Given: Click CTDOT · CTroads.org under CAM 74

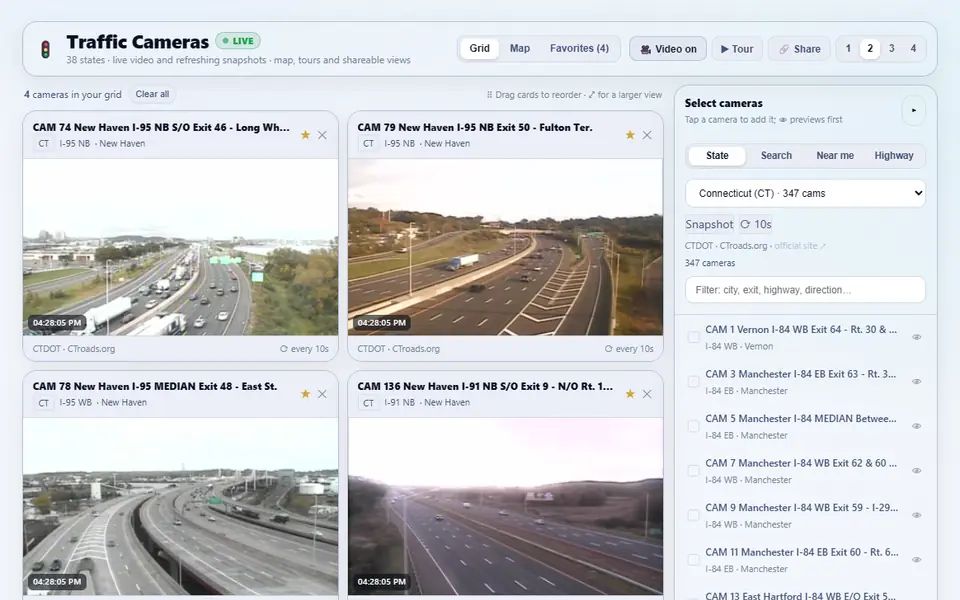Looking at the screenshot, I should click(73, 349).
